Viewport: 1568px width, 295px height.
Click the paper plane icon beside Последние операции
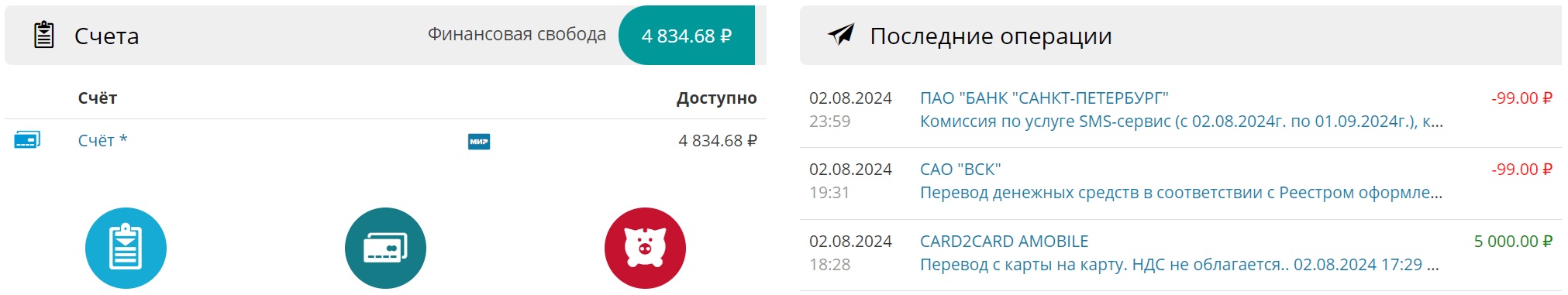click(x=841, y=34)
